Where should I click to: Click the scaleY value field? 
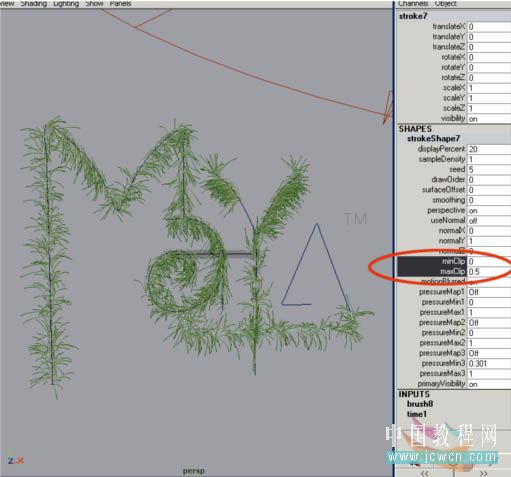coord(489,98)
